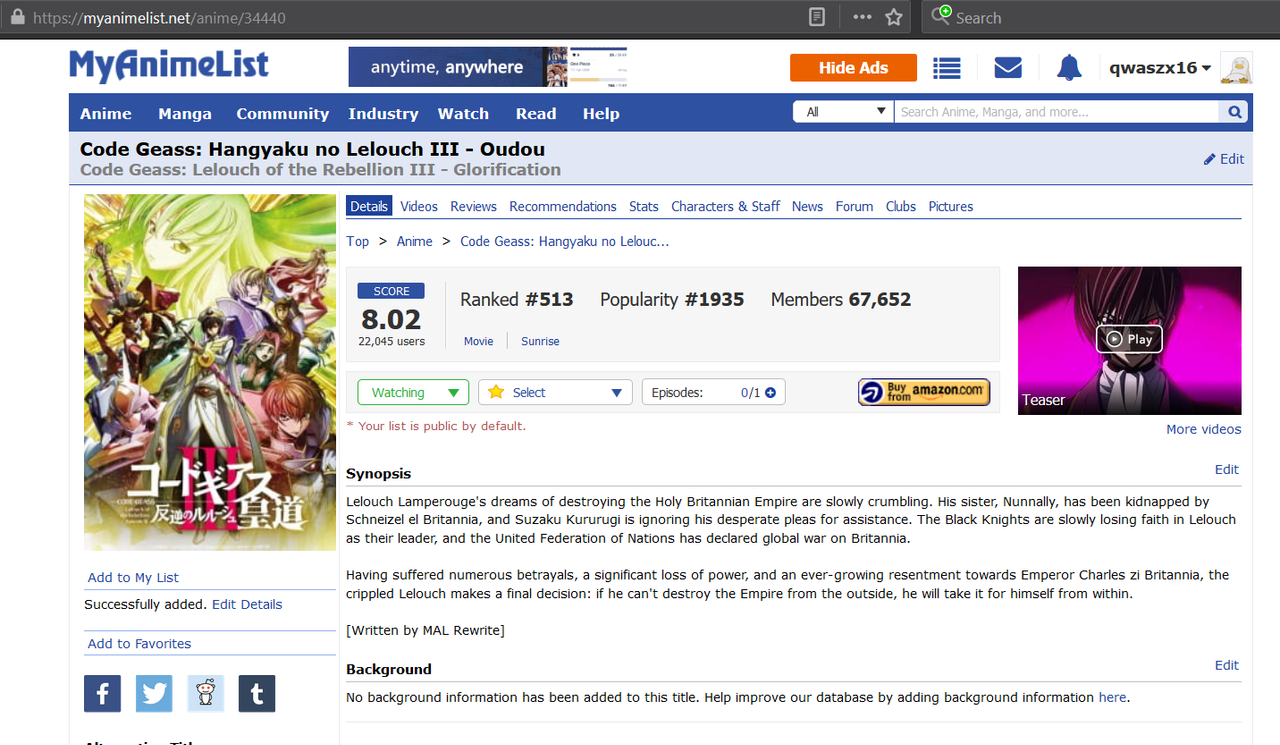Expand the All search category dropdown
The image size is (1280, 745).
point(842,112)
